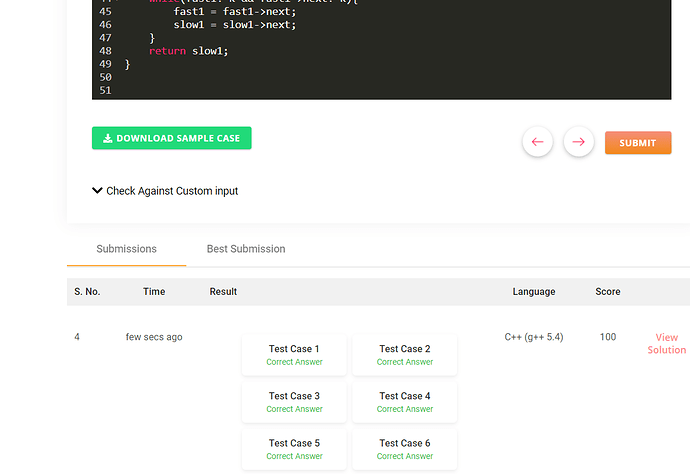Image resolution: width=690 pixels, height=474 pixels.
Task: Click the S. No. column header
Action: pyautogui.click(x=87, y=292)
